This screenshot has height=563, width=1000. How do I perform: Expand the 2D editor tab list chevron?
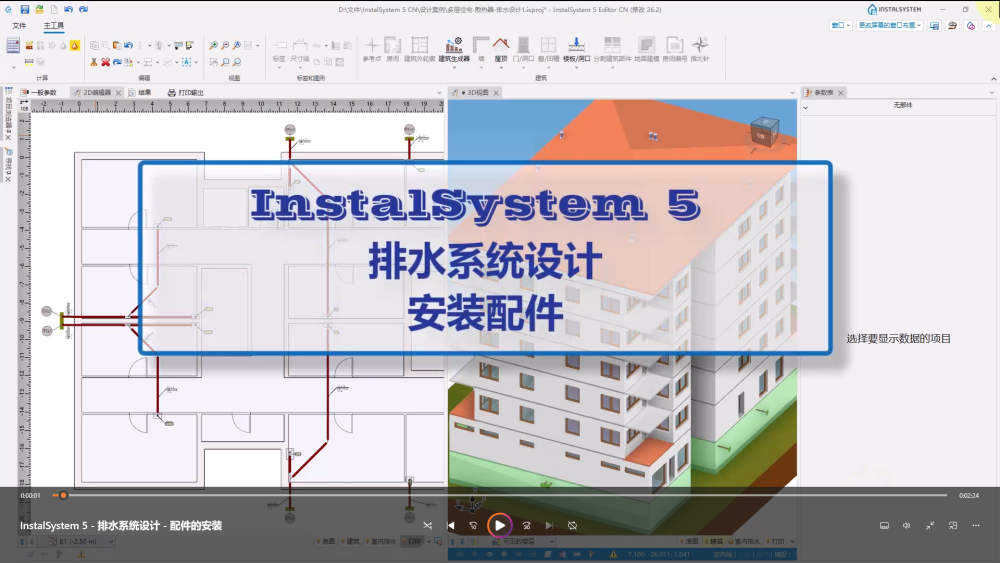click(x=439, y=93)
